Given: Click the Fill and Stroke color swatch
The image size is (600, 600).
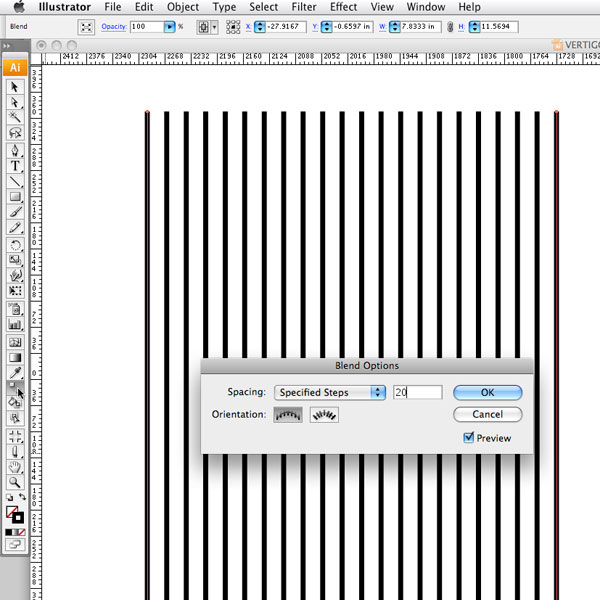Looking at the screenshot, I should click(x=14, y=514).
